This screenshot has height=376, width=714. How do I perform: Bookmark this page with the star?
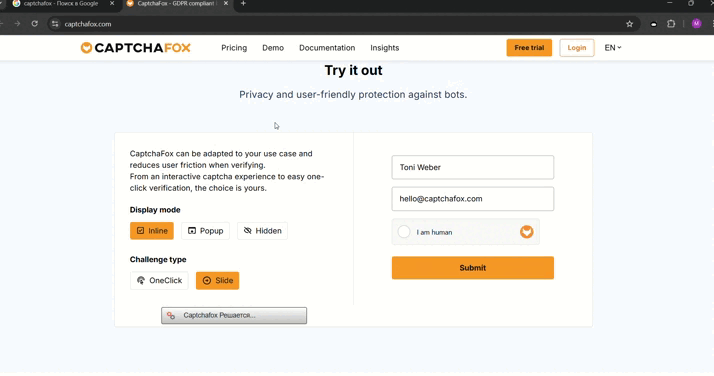[629, 24]
